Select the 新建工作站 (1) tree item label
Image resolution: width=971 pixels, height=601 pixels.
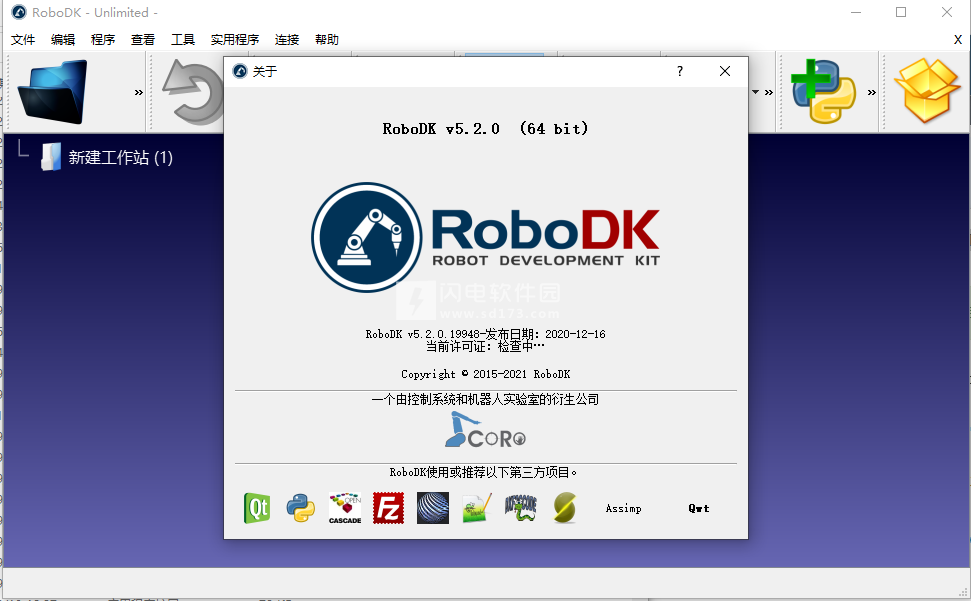pos(121,157)
